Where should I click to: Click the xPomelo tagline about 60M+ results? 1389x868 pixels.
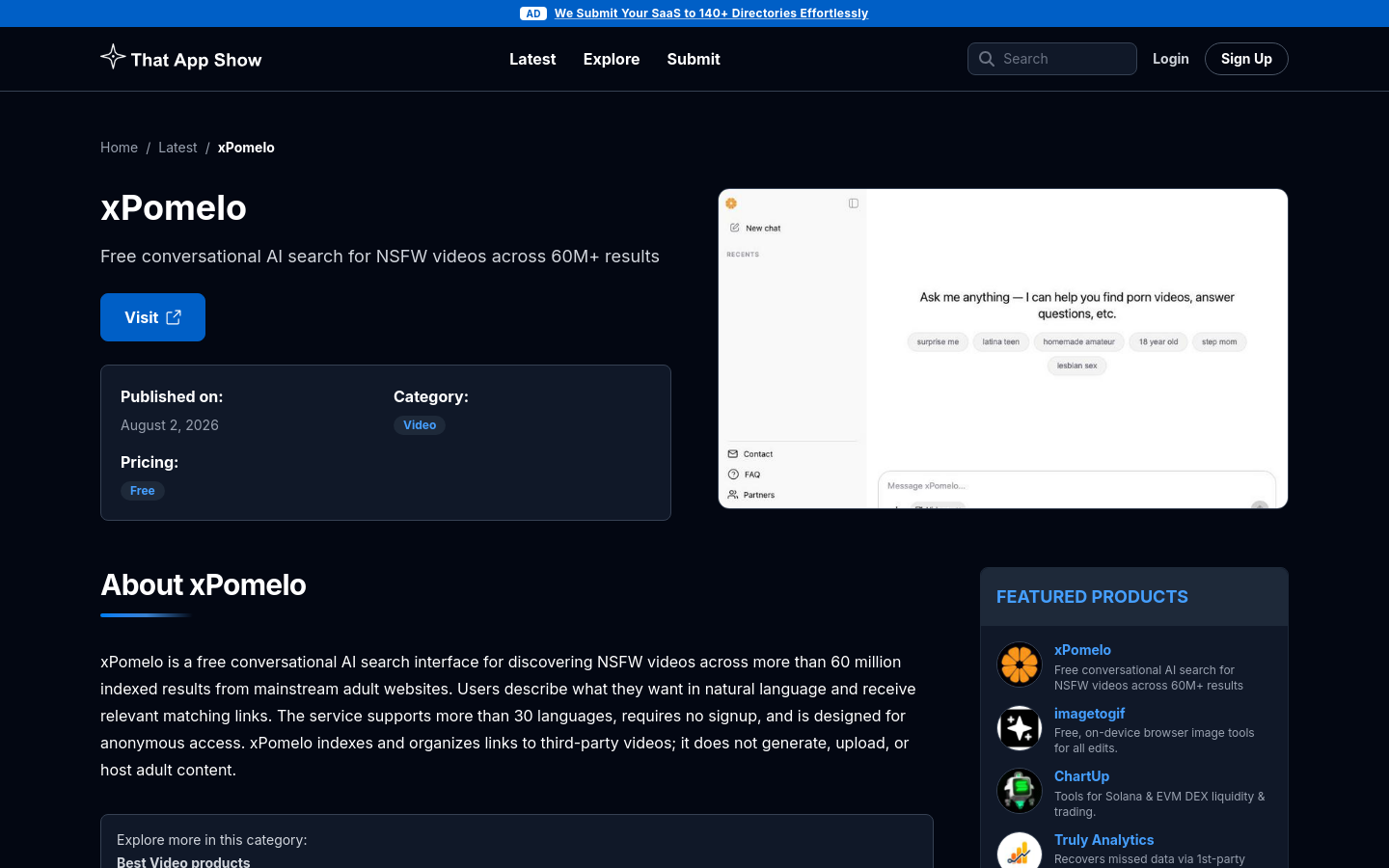pyautogui.click(x=380, y=257)
